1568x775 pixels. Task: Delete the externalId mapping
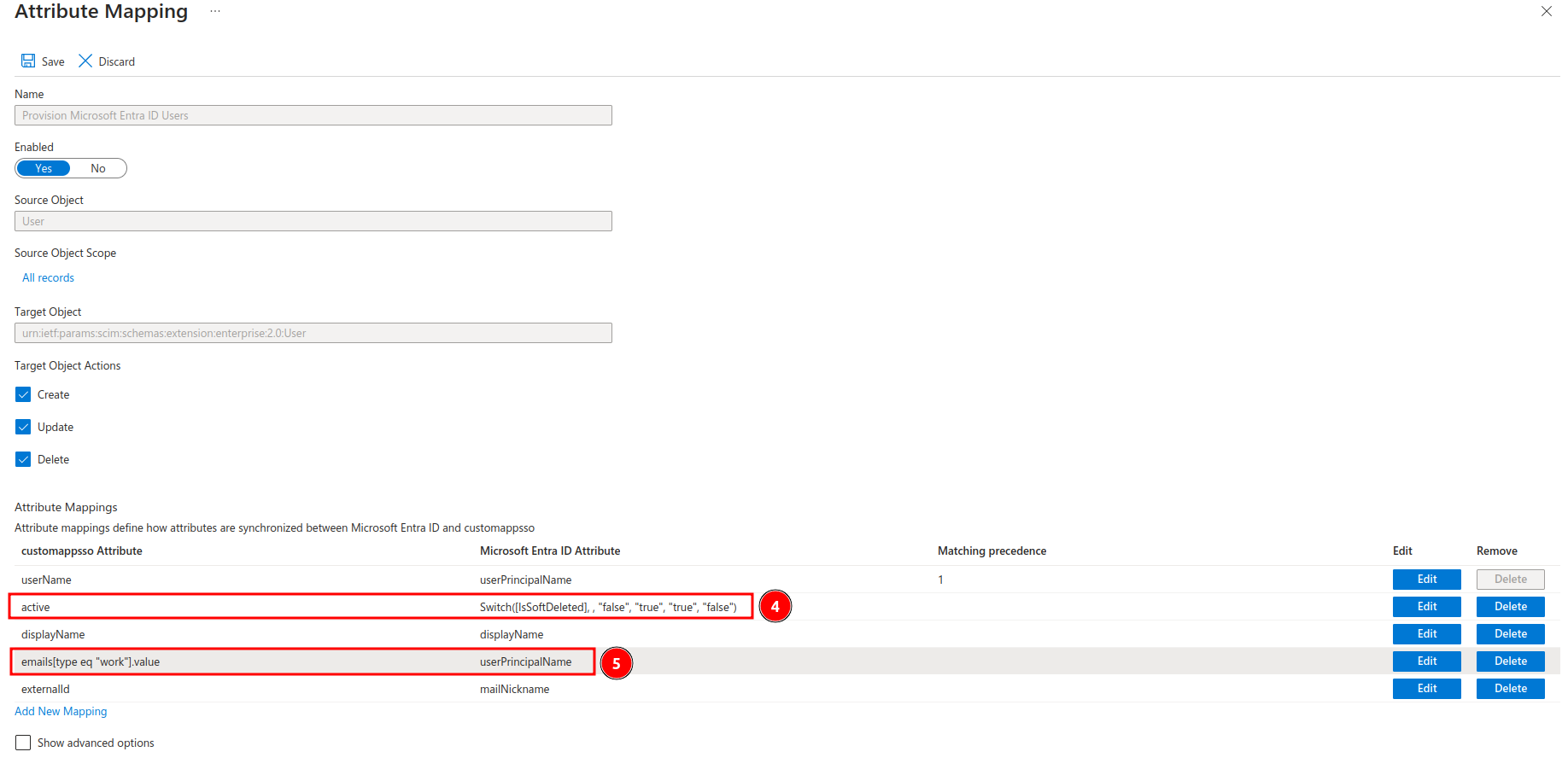tap(1510, 688)
